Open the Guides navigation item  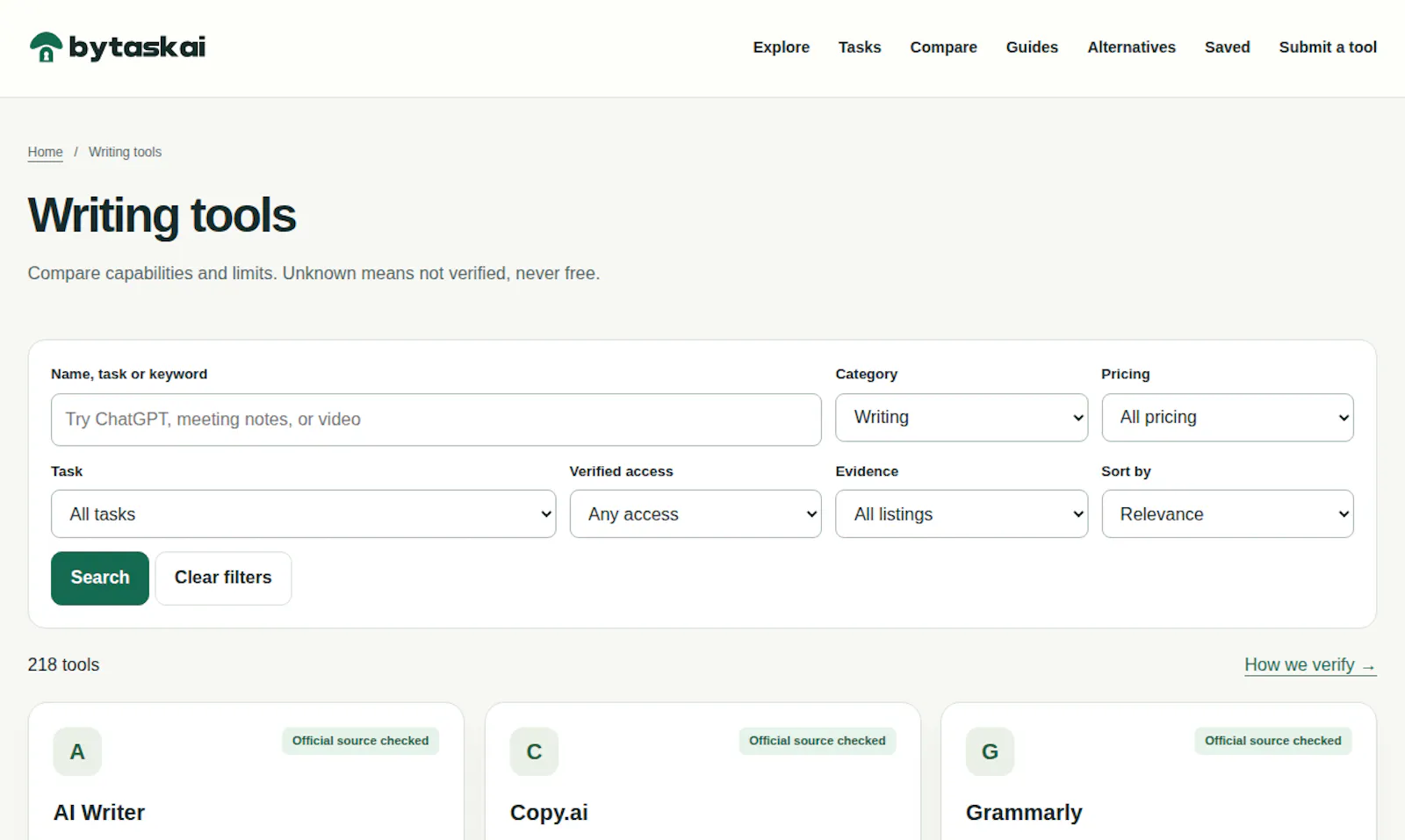point(1032,47)
